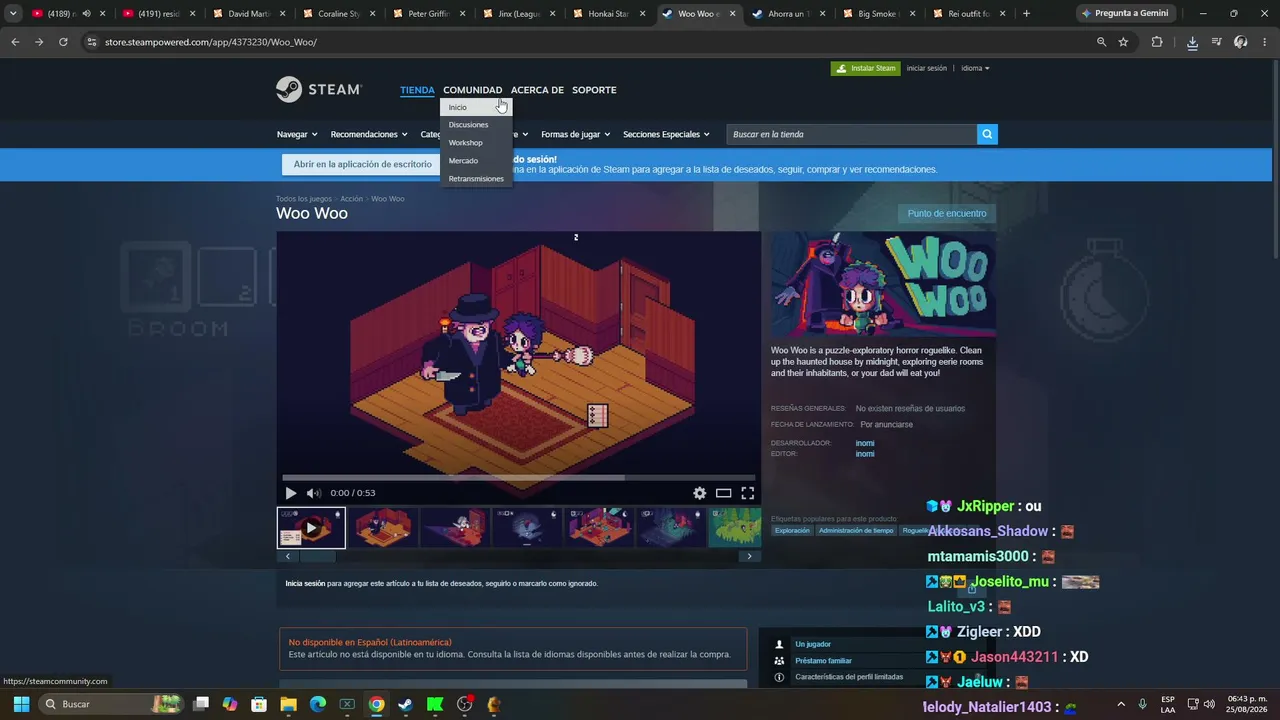
Task: Zoom the page with the magnifier in the address bar
Action: pyautogui.click(x=1101, y=42)
